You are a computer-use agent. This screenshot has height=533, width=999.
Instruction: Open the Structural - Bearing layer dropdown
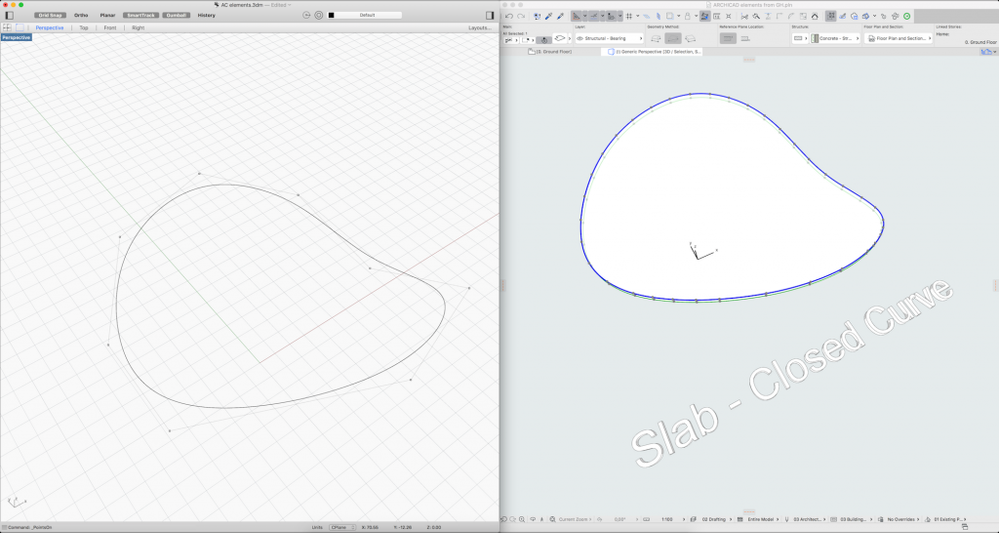[609, 39]
